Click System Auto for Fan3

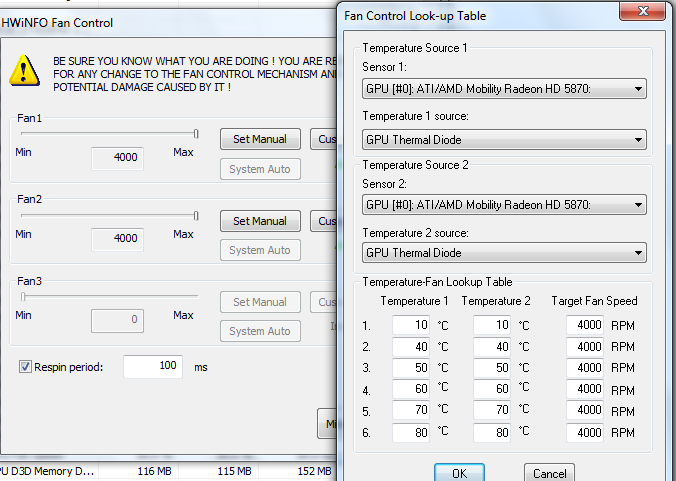coord(260,331)
